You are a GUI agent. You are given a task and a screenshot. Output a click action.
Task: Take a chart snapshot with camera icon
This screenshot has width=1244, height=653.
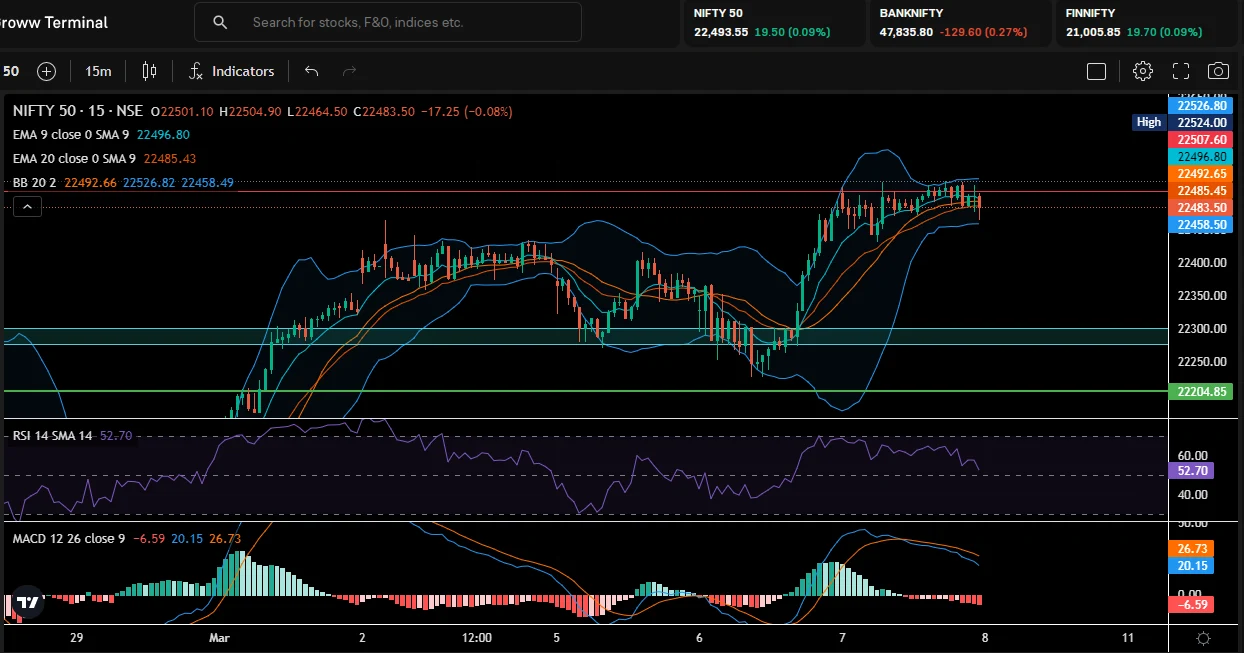tap(1218, 71)
